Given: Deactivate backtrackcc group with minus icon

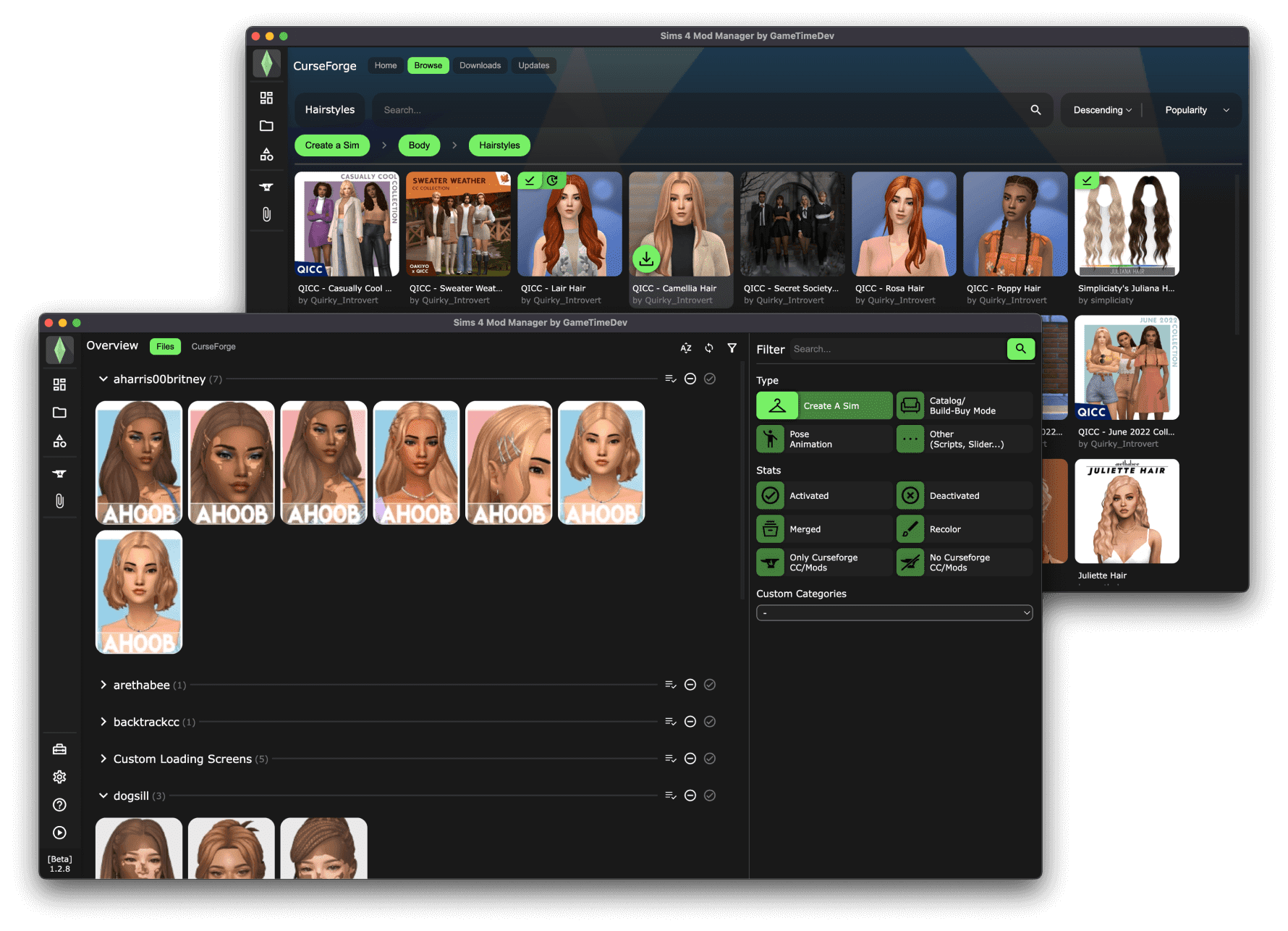Looking at the screenshot, I should click(690, 722).
